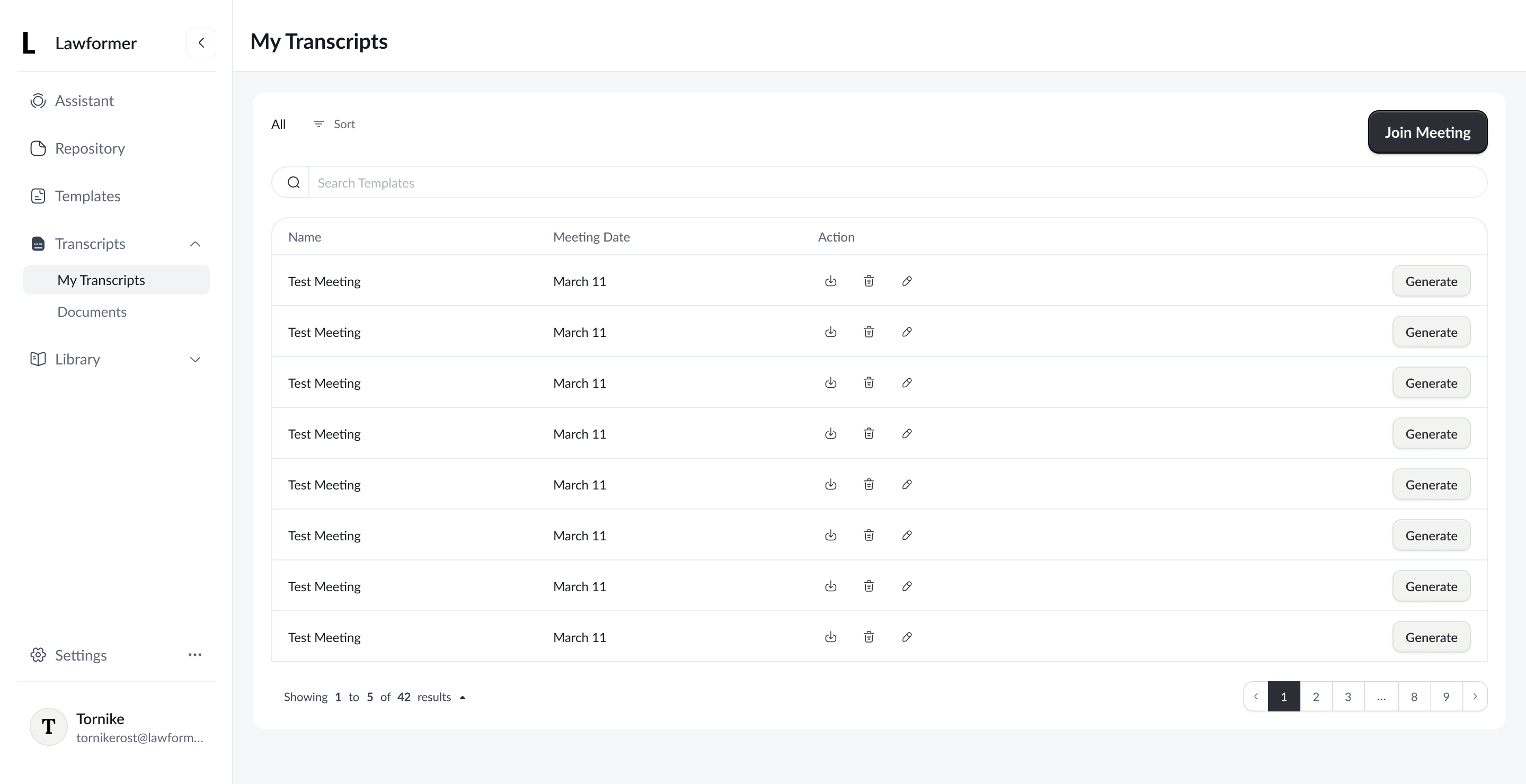Click the search magnifier icon
Image resolution: width=1526 pixels, height=784 pixels.
click(293, 182)
